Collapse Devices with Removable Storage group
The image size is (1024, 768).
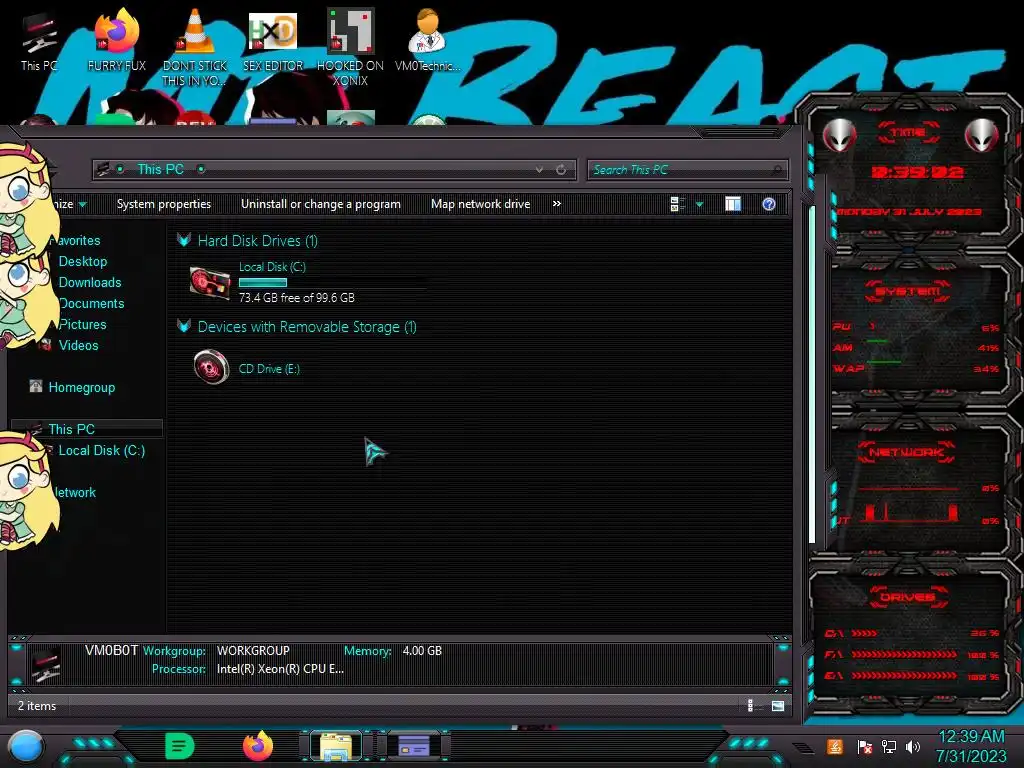tap(184, 326)
